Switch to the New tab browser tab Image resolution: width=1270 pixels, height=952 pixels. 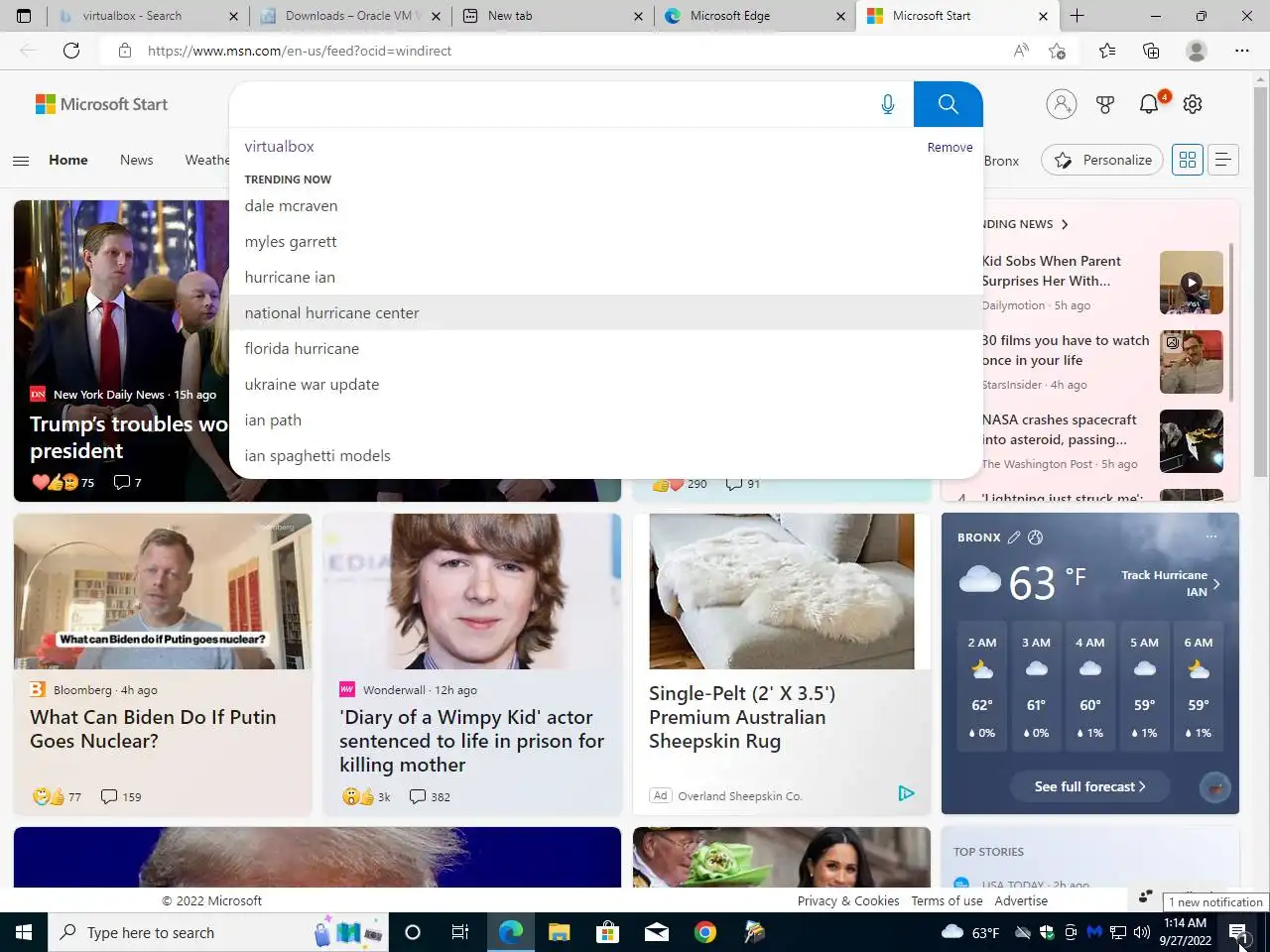(x=552, y=16)
